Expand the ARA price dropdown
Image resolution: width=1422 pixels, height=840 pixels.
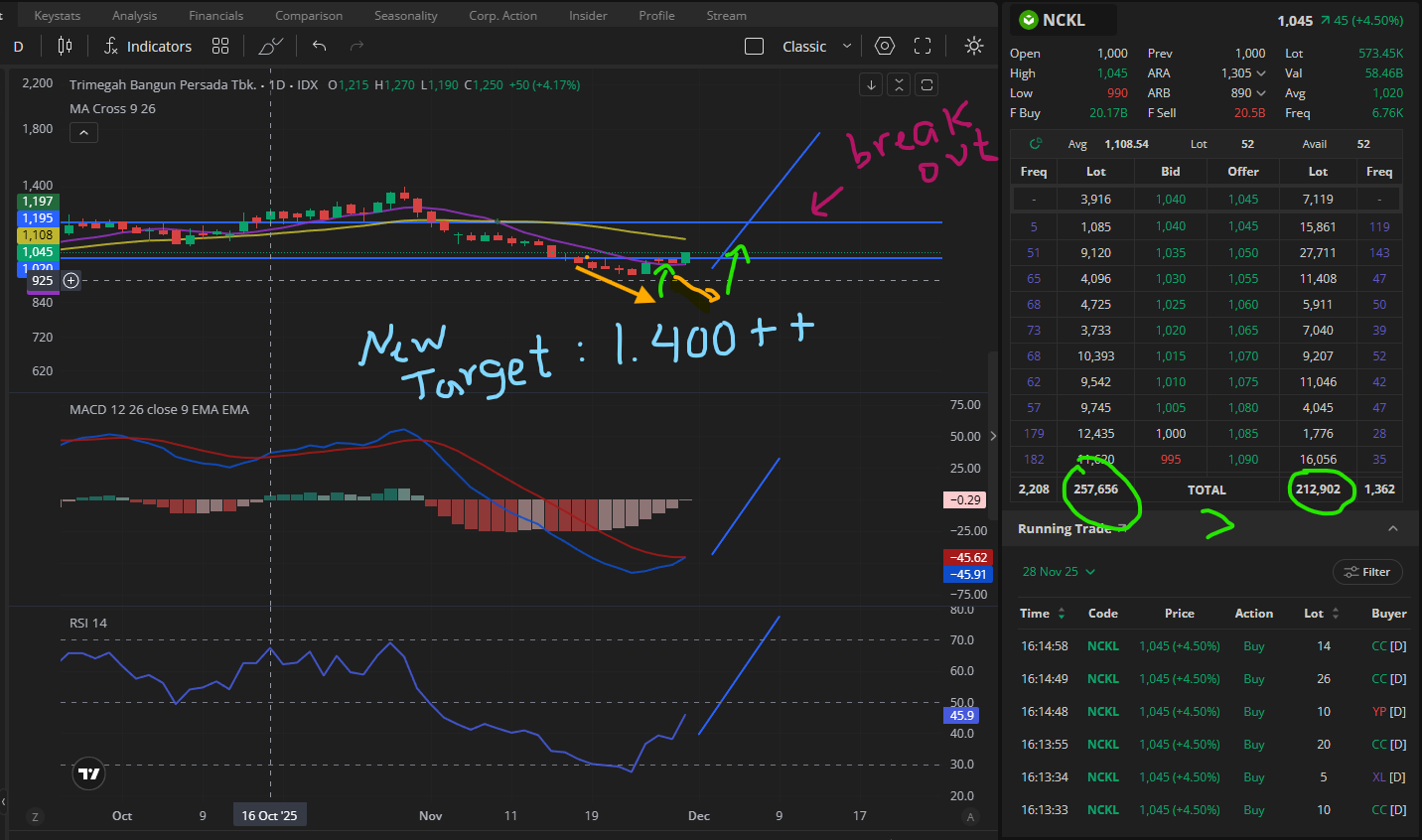click(1261, 73)
